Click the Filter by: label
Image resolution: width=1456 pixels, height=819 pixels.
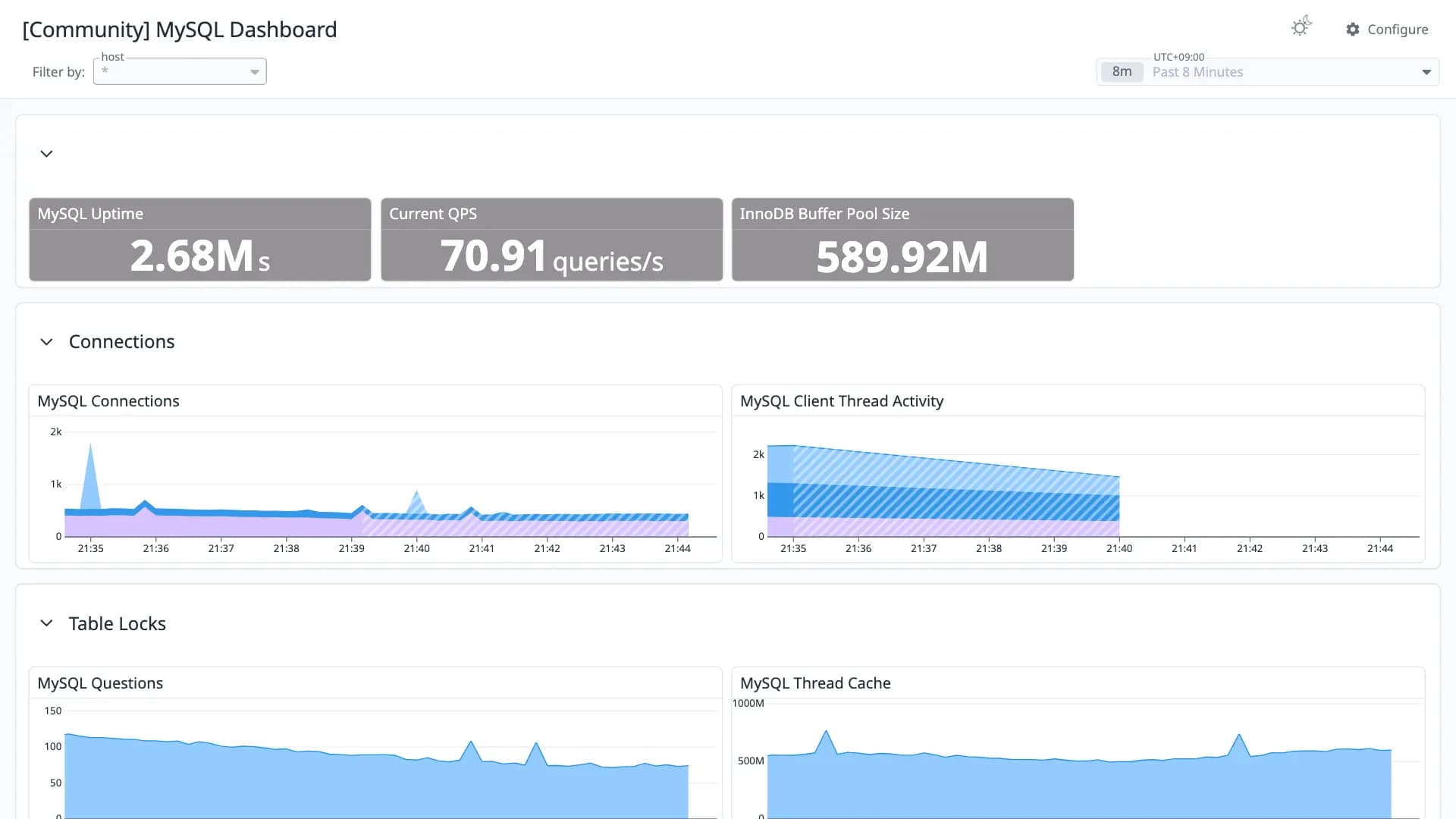pos(58,72)
